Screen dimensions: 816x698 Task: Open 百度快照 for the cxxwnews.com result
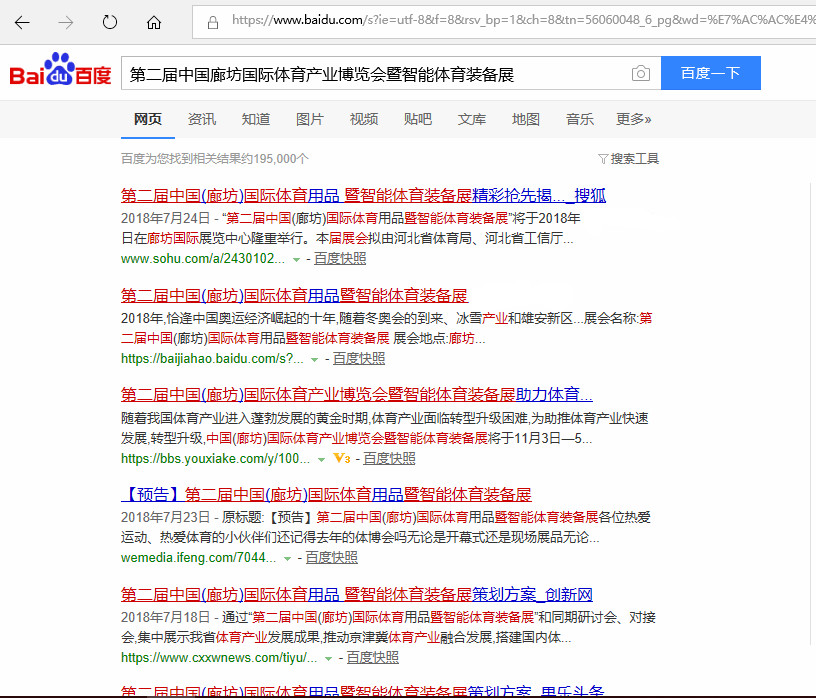tap(373, 658)
